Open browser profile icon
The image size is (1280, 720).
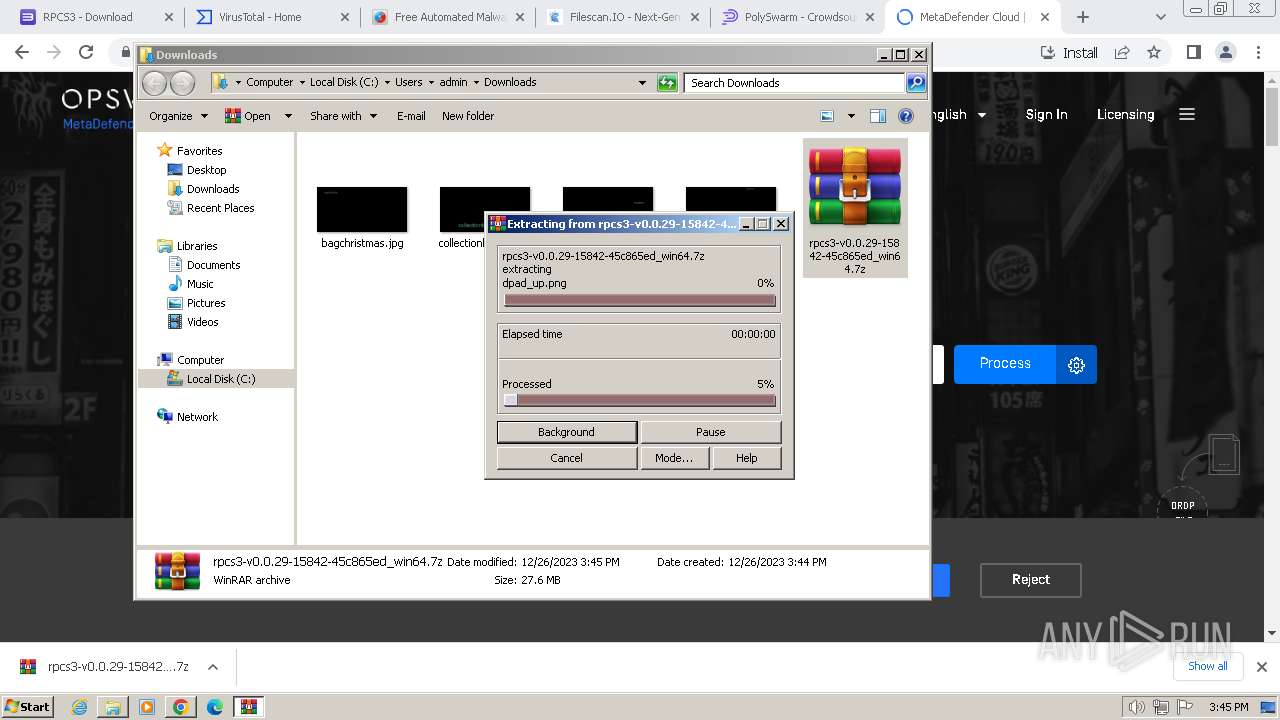click(x=1225, y=53)
